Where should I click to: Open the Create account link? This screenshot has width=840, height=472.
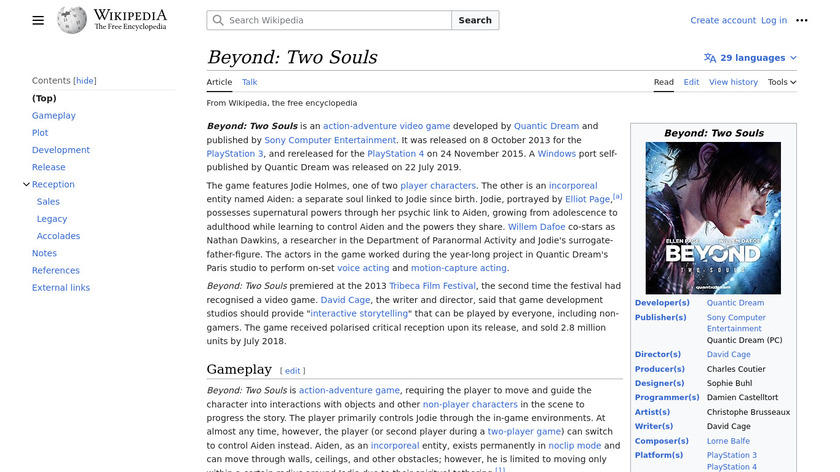point(723,20)
